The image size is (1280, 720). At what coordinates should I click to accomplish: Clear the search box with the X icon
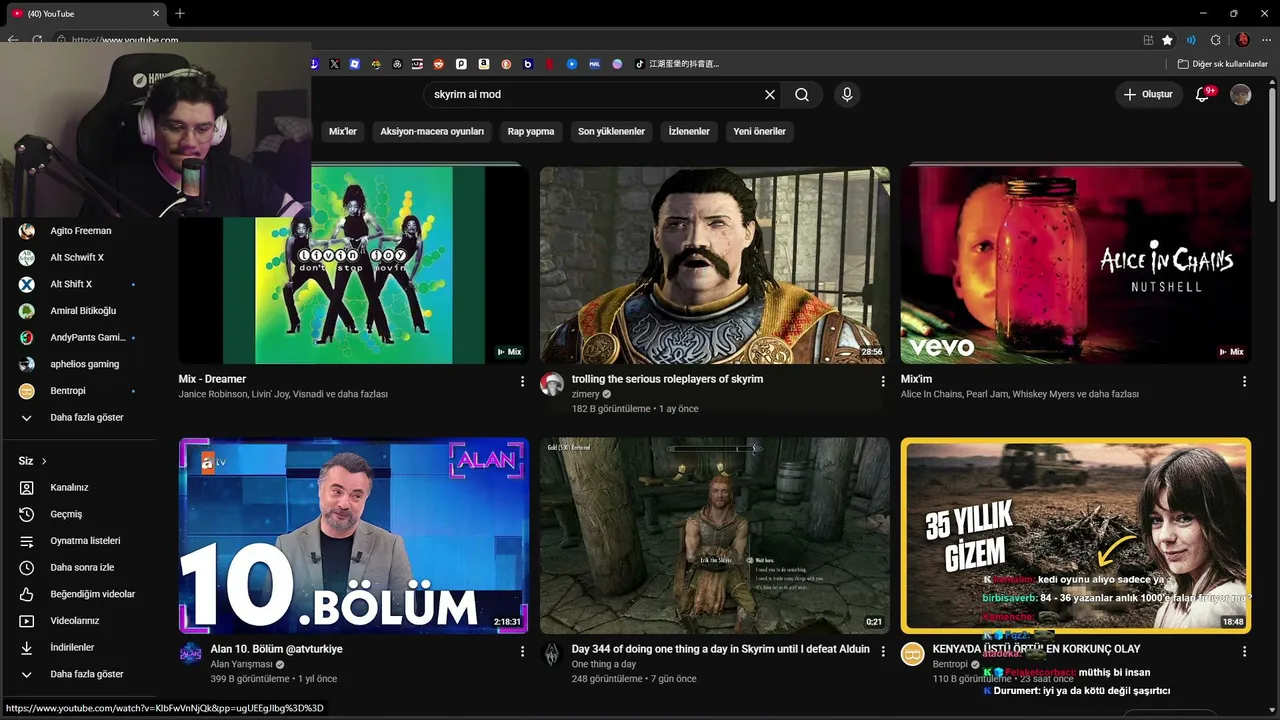click(x=770, y=94)
